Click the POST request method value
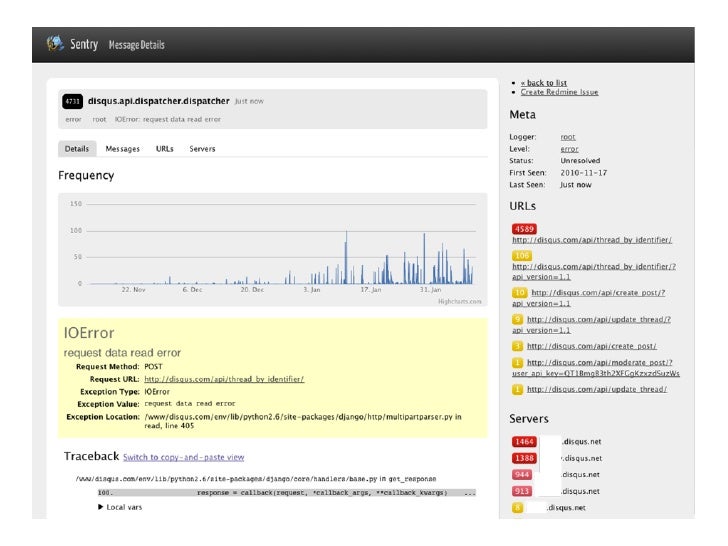This screenshot has width=728, height=546. click(153, 367)
